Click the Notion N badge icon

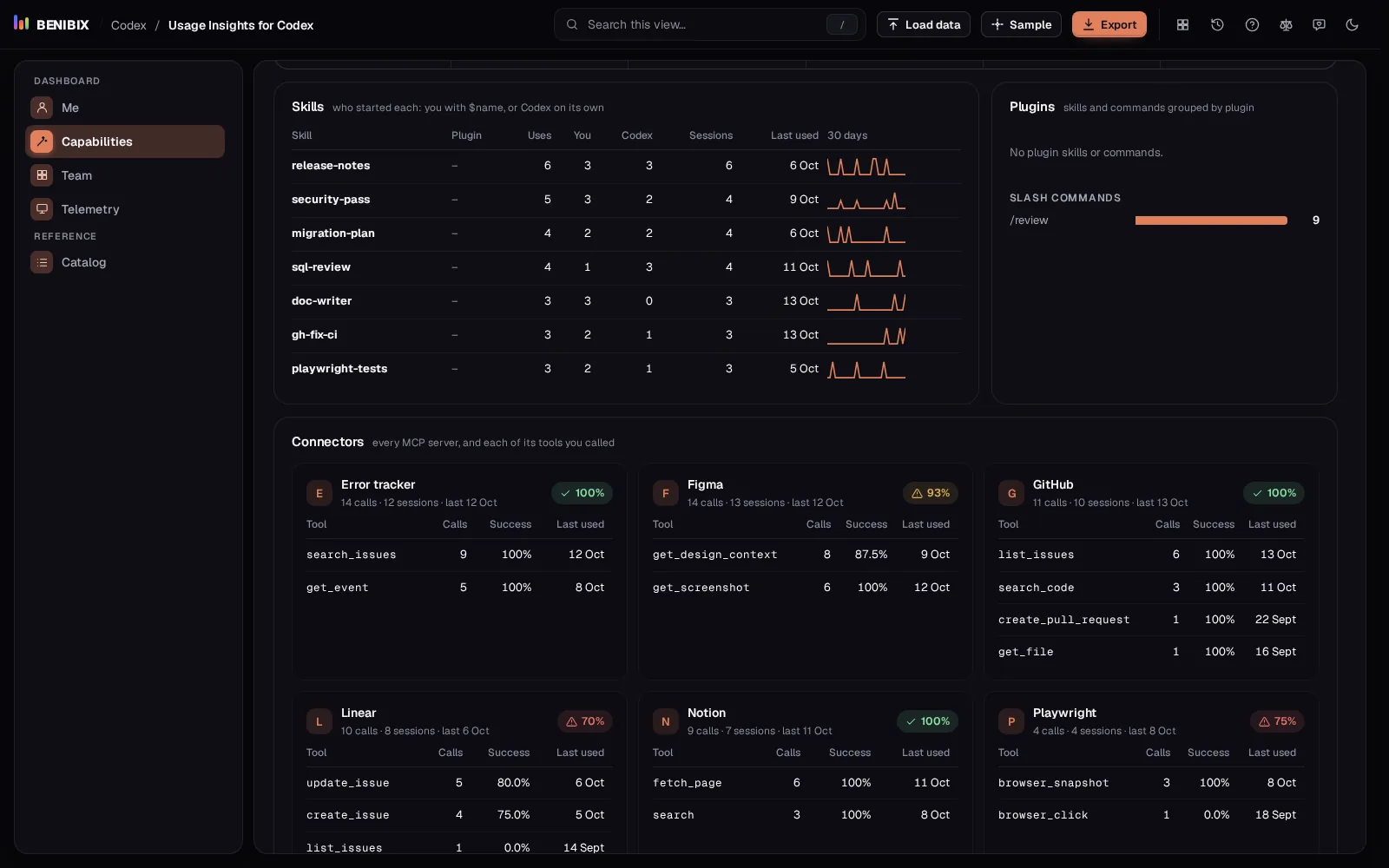click(x=666, y=721)
